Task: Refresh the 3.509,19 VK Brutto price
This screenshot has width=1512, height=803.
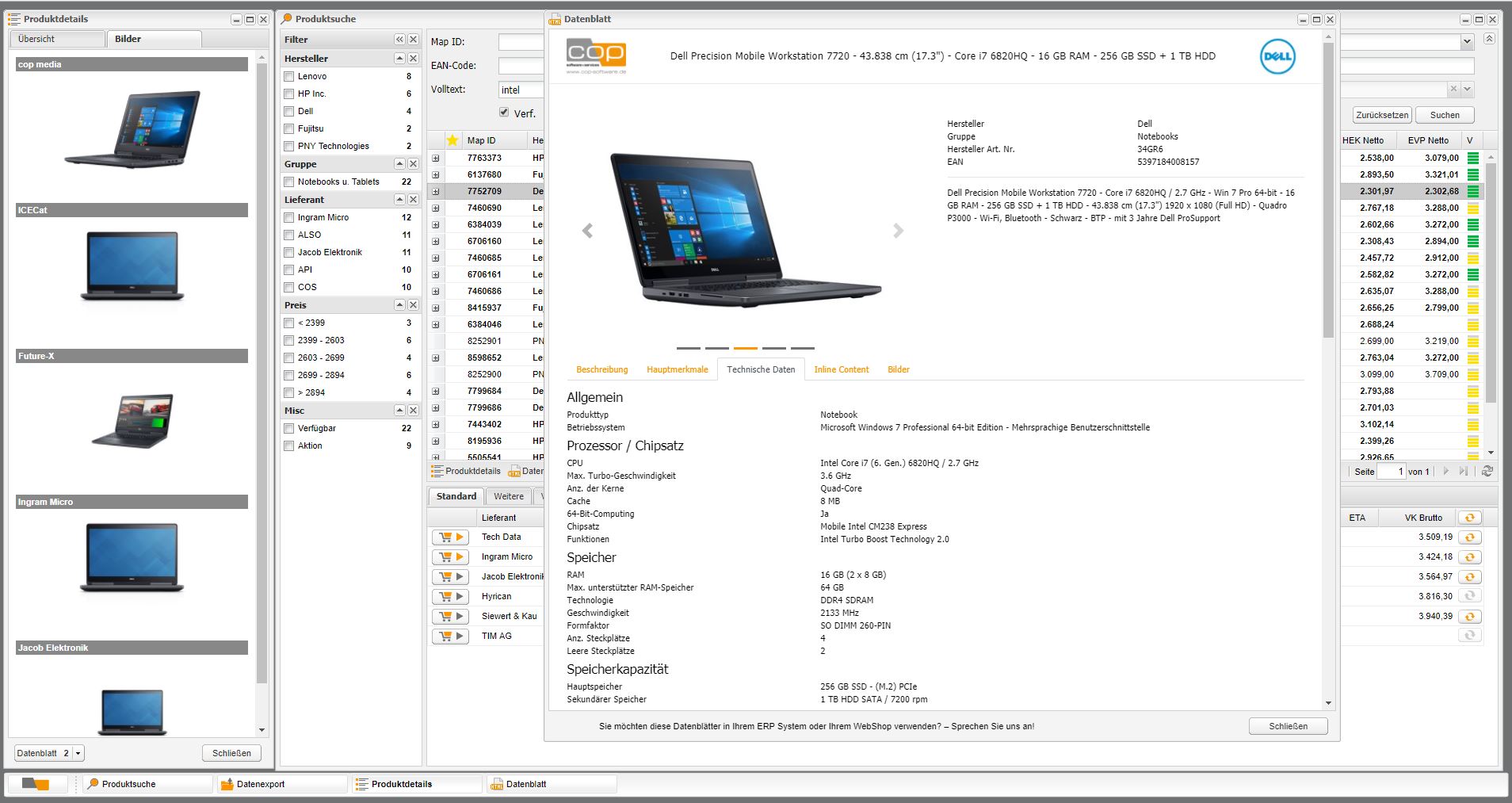Action: (x=1469, y=537)
